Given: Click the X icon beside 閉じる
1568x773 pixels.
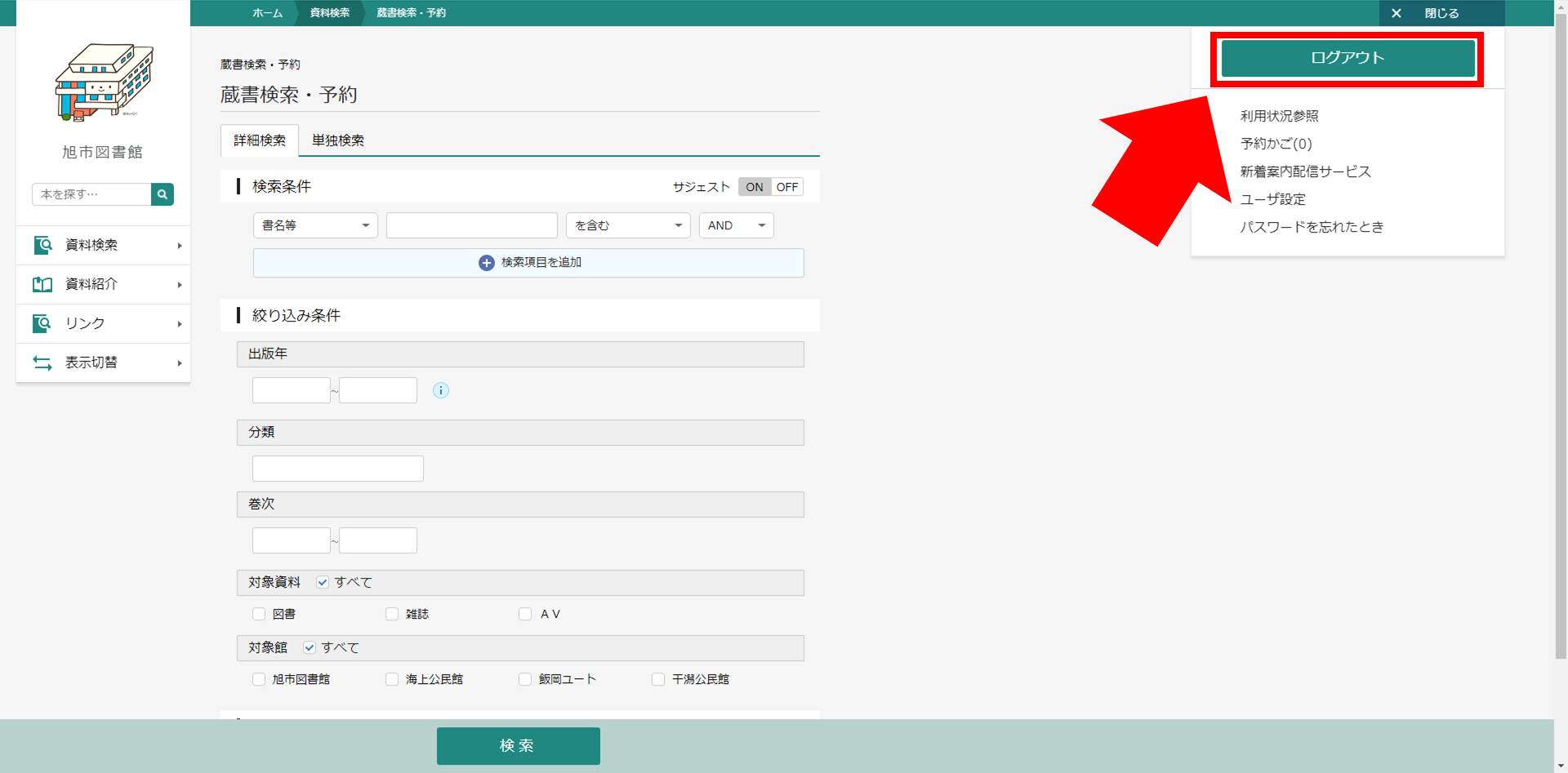Looking at the screenshot, I should 1396,13.
